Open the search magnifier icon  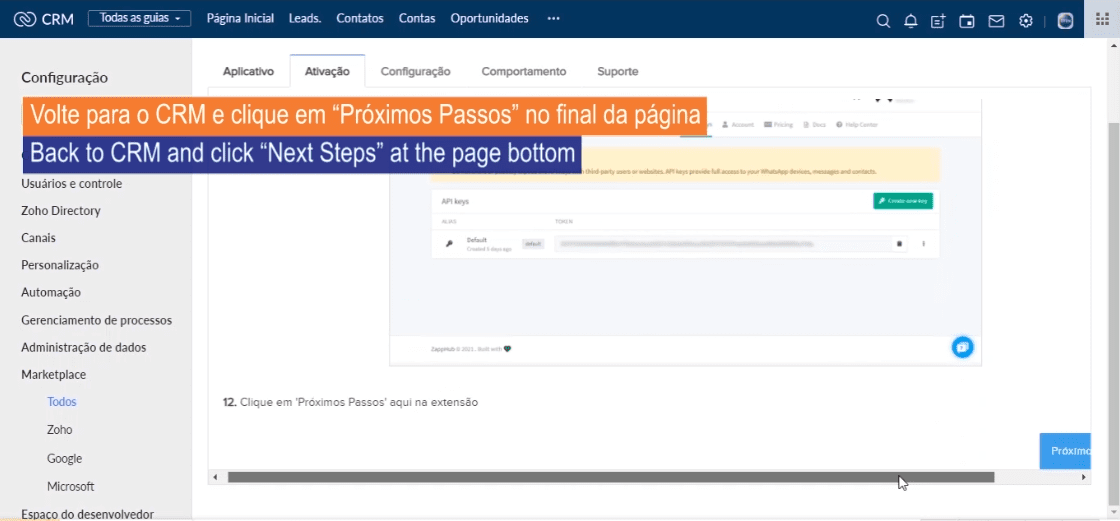882,20
